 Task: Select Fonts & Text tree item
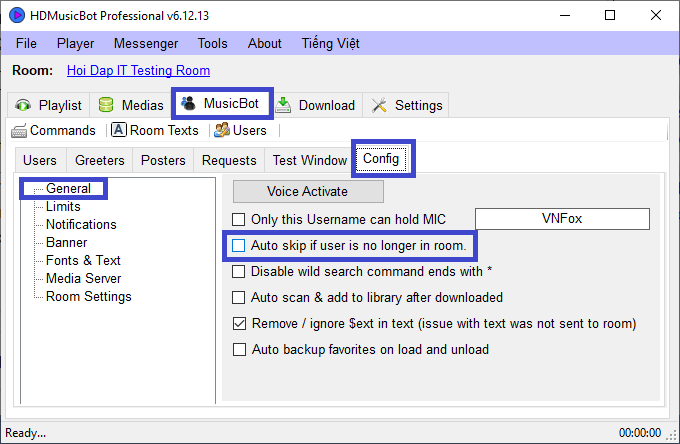tap(83, 260)
